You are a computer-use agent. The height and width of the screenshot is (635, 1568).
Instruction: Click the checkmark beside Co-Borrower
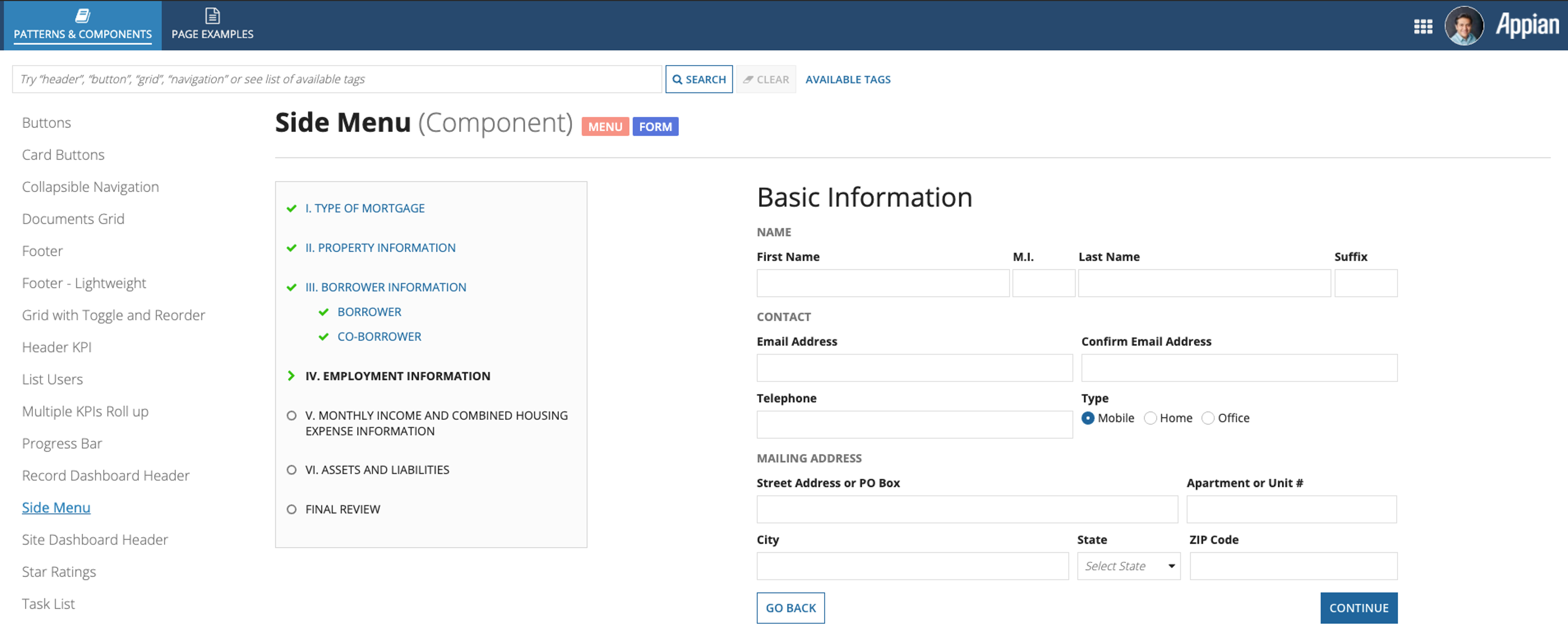(x=324, y=337)
